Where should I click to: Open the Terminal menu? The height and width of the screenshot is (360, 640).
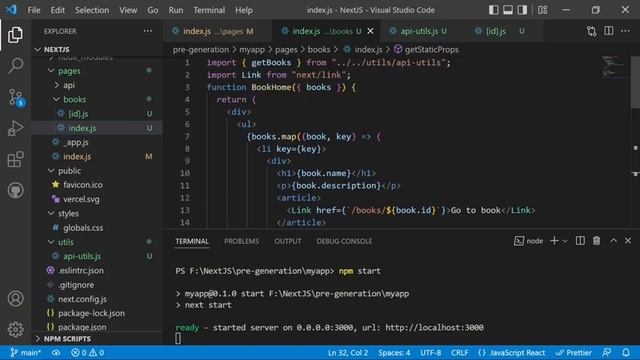click(209, 10)
